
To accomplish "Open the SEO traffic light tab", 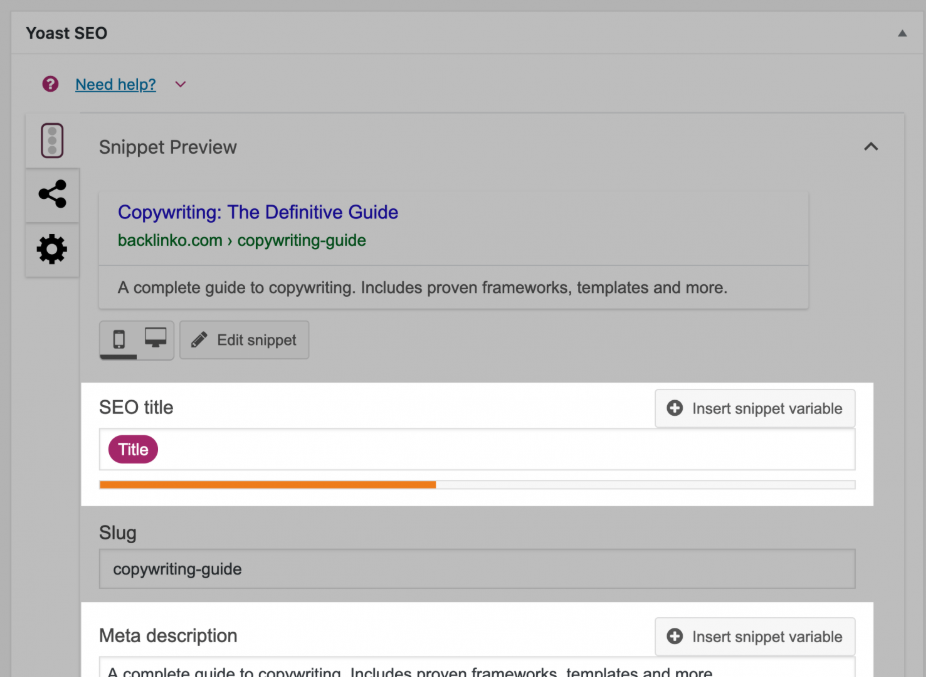I will pos(52,141).
